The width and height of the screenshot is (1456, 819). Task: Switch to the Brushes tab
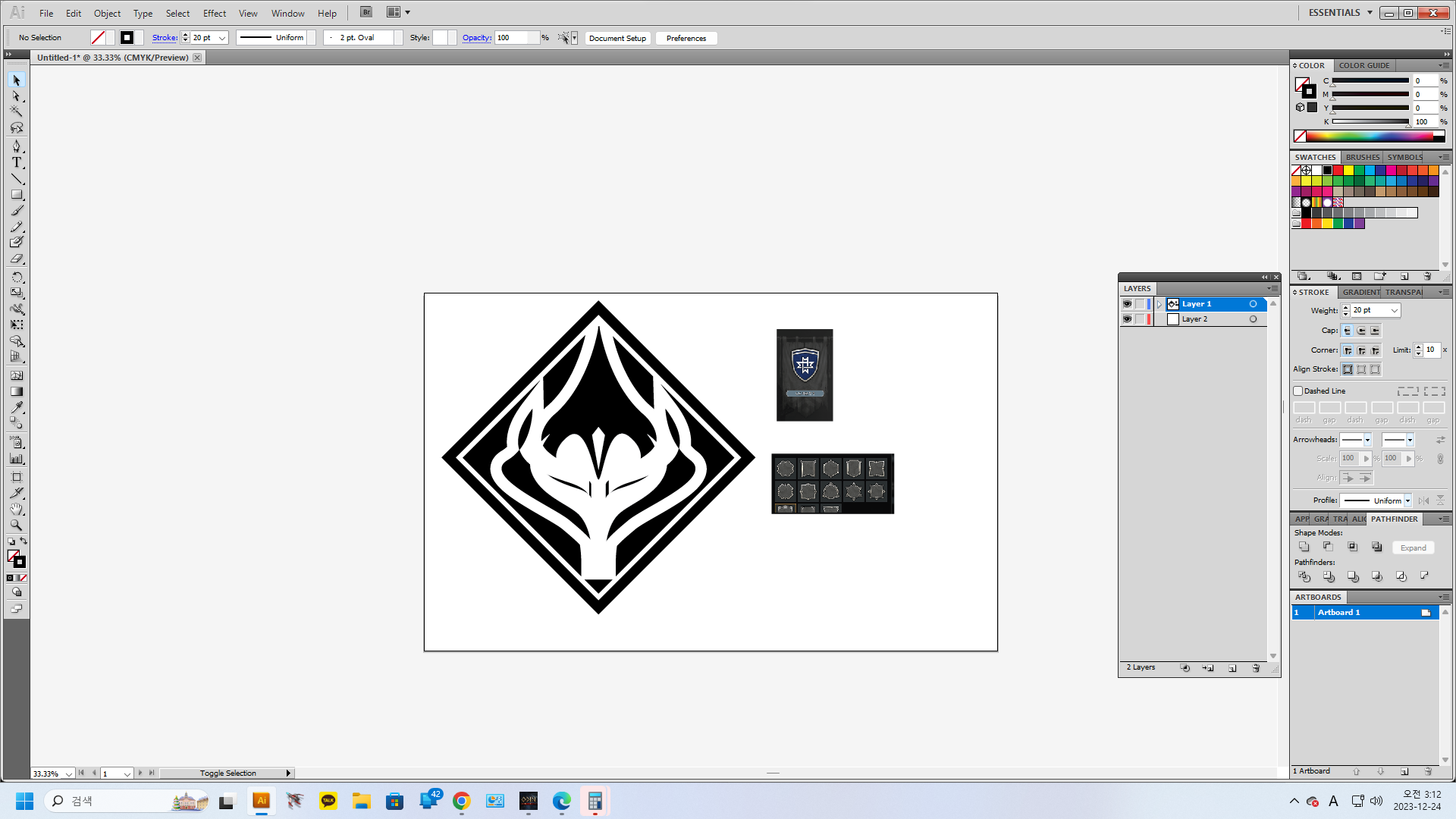click(x=1362, y=157)
